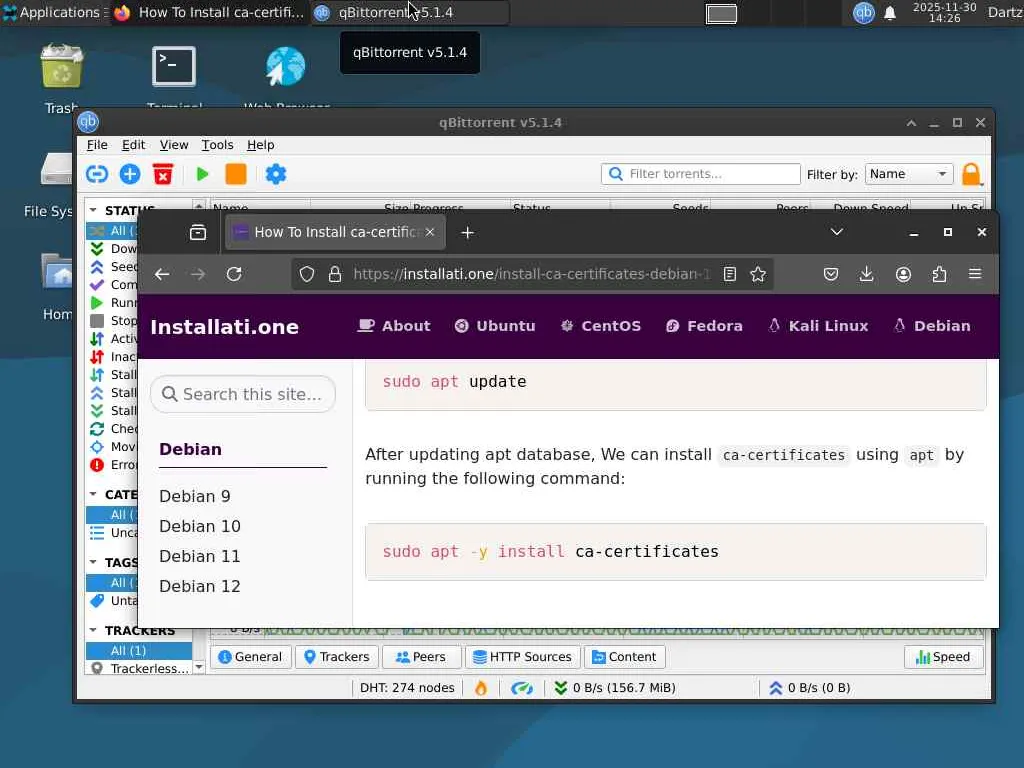Open the Firefox hamburger menu
Screen dimensions: 1024x768
click(x=975, y=274)
